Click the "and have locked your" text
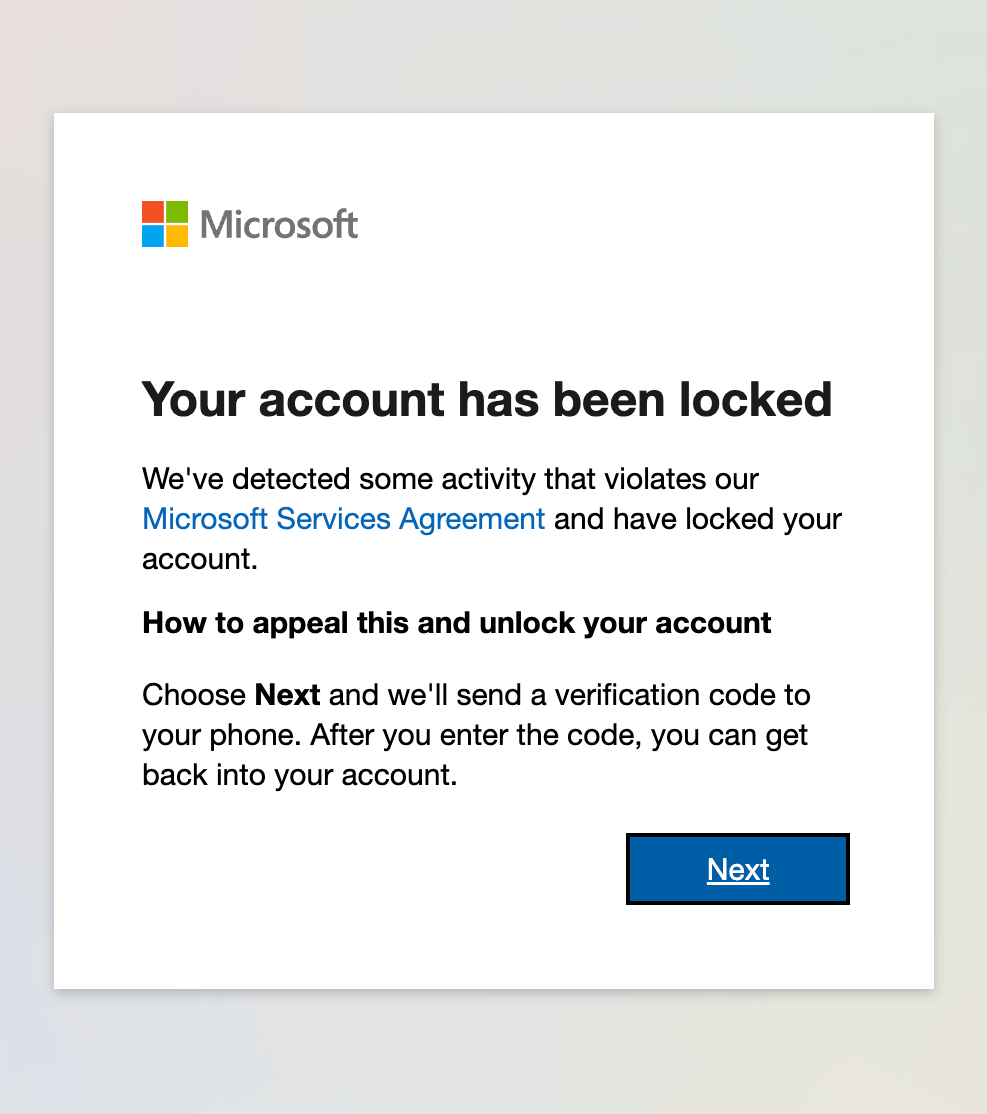Viewport: 987px width, 1114px height. [698, 519]
